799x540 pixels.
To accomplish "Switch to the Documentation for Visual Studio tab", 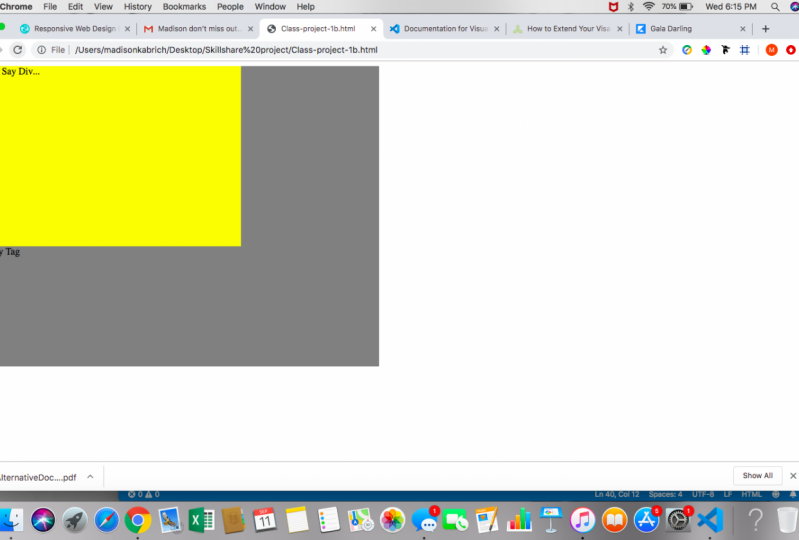I will 445,29.
